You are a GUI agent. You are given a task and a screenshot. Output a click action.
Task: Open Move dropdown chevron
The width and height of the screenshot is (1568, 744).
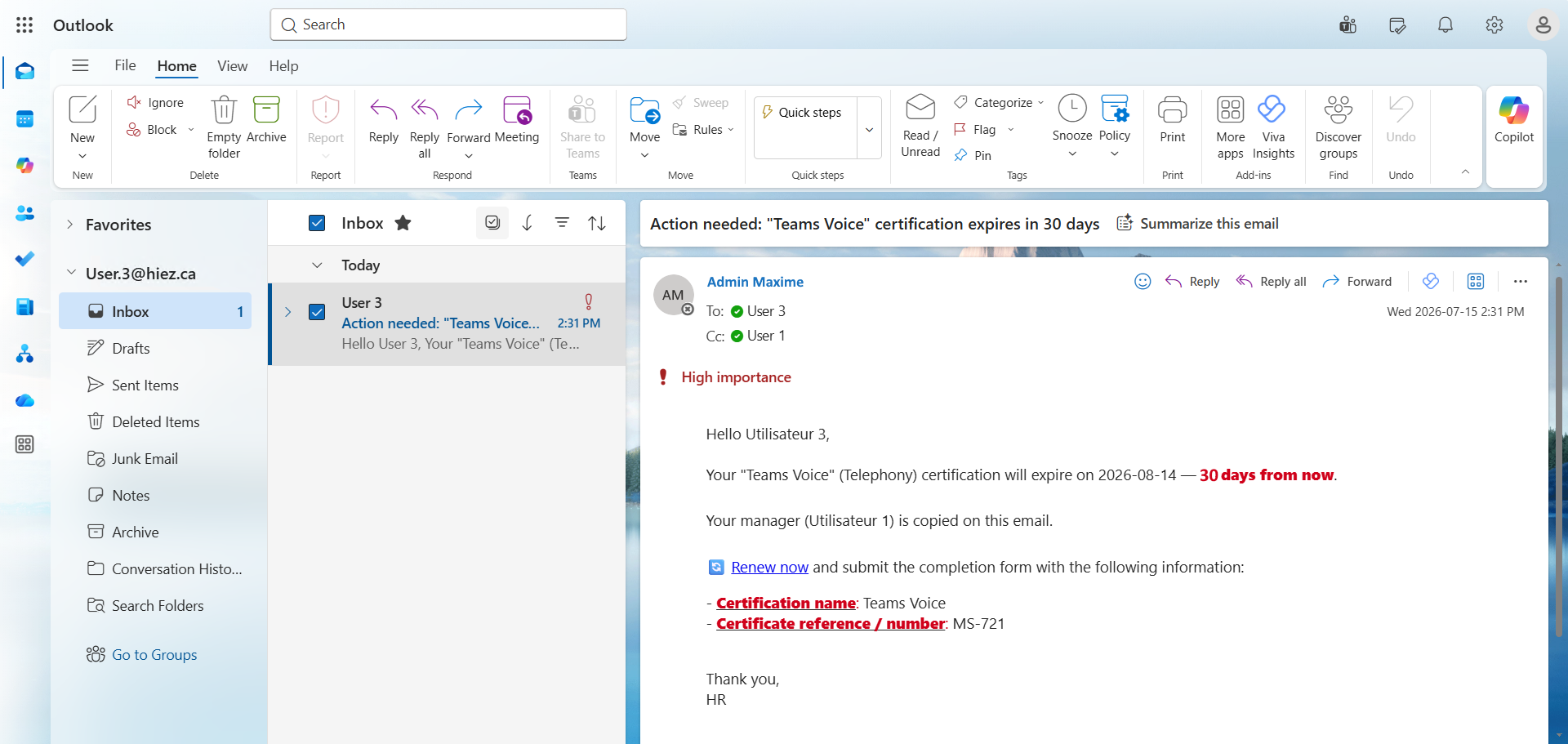pos(644,155)
